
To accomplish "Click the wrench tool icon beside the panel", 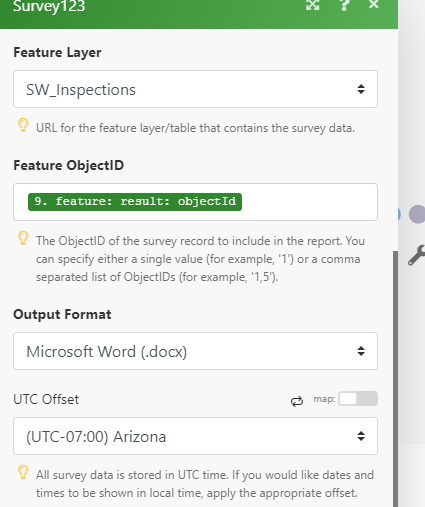I will point(417,255).
